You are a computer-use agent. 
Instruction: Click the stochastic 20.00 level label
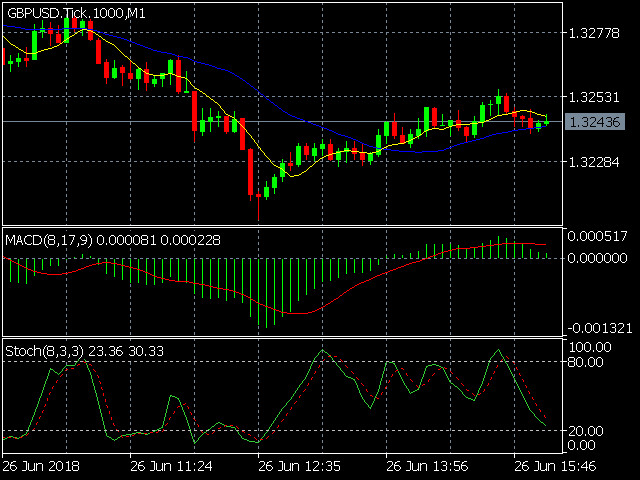click(585, 431)
